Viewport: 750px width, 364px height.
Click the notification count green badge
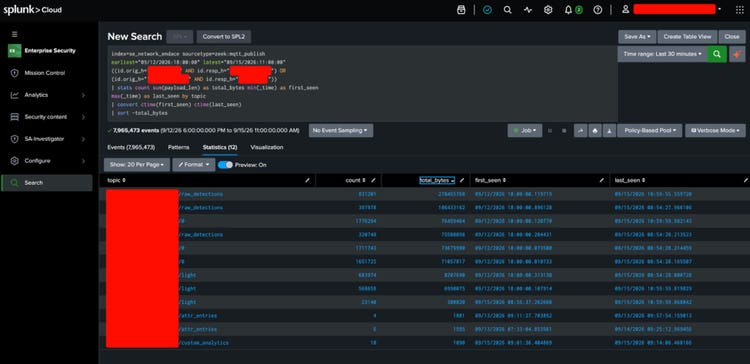[x=579, y=10]
